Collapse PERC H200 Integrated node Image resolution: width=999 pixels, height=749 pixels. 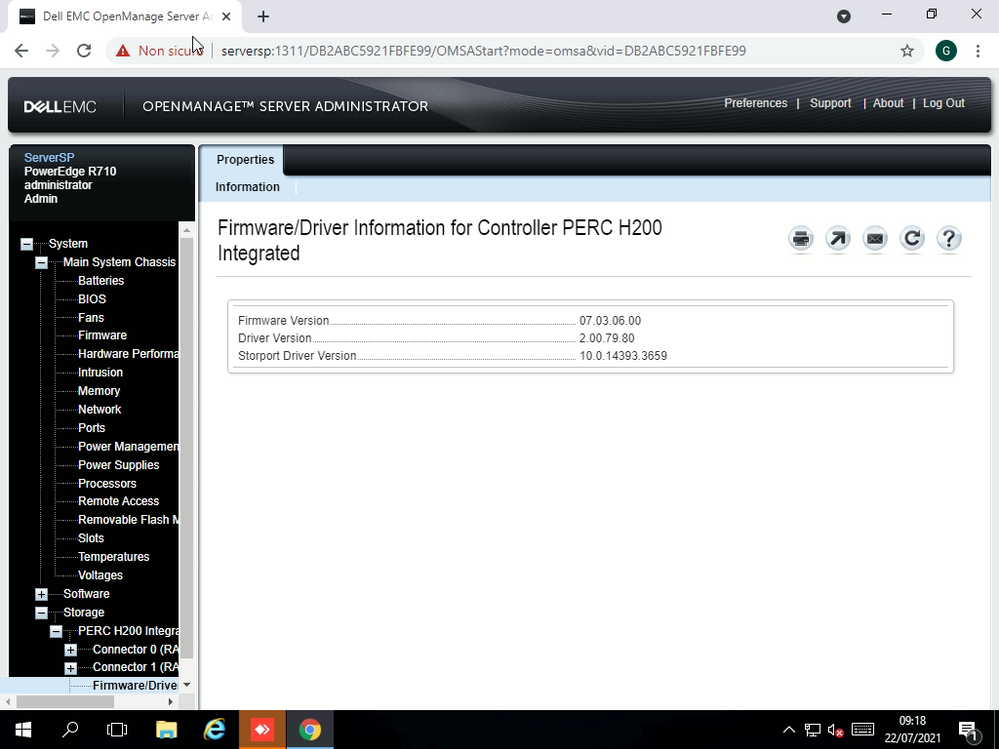[56, 631]
